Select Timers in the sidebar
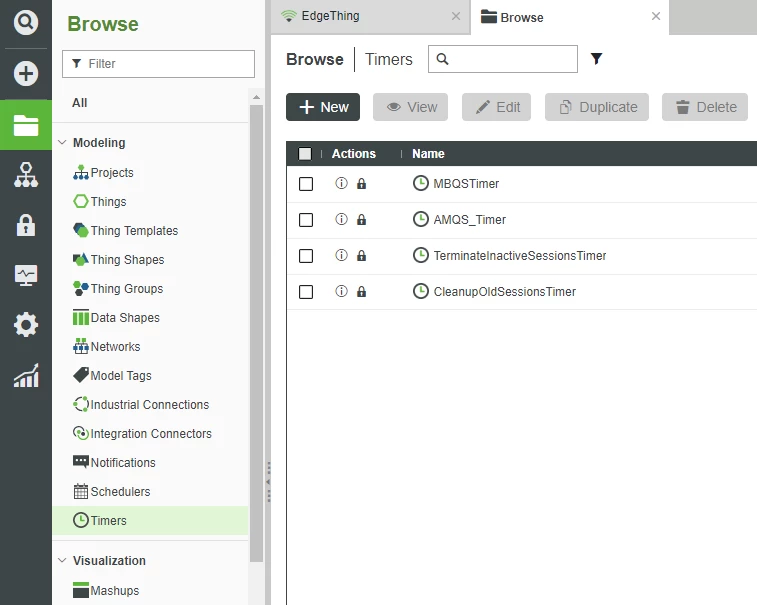This screenshot has height=605, width=757. tap(150, 521)
